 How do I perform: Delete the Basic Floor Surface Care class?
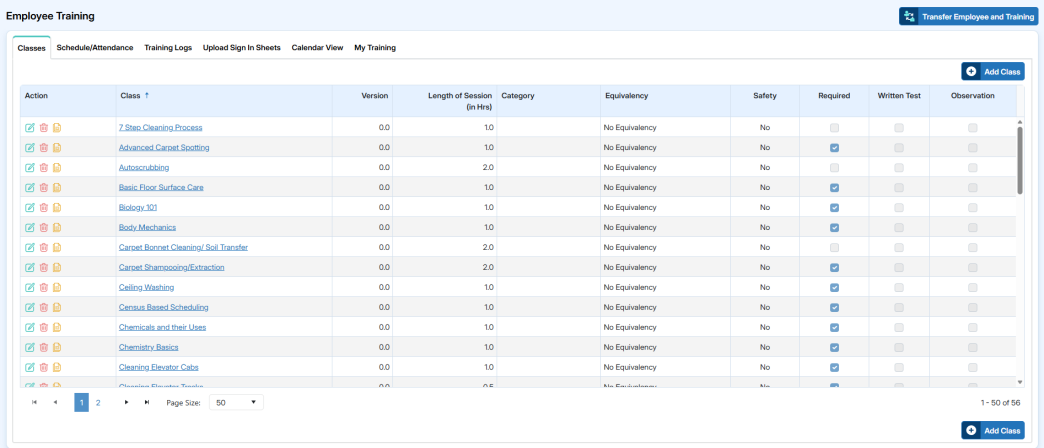pos(43,187)
